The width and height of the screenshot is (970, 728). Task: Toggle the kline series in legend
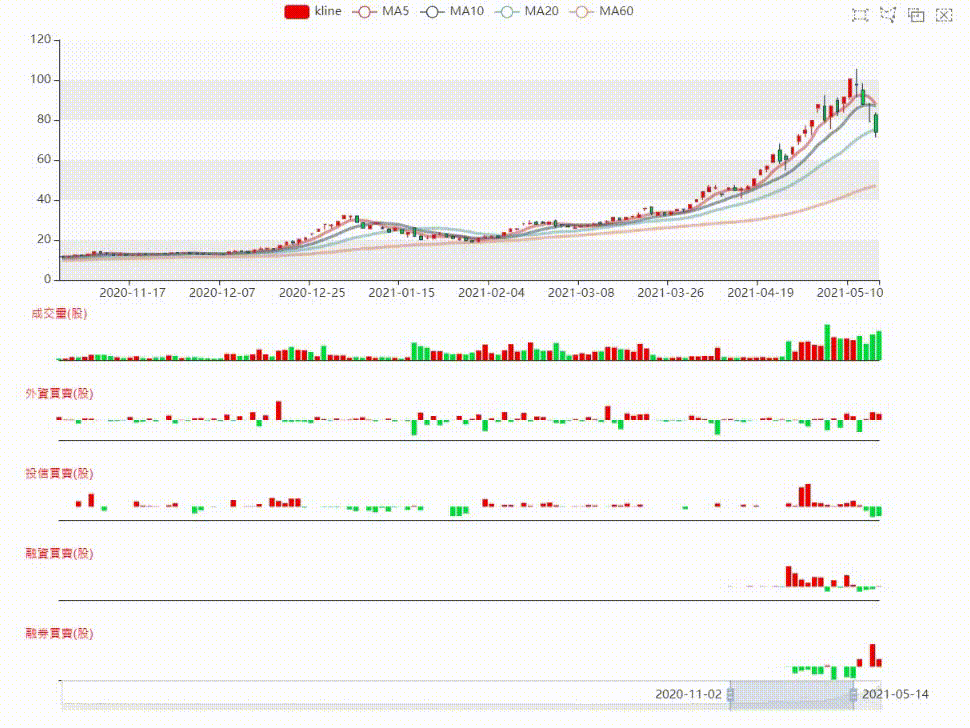pos(313,11)
